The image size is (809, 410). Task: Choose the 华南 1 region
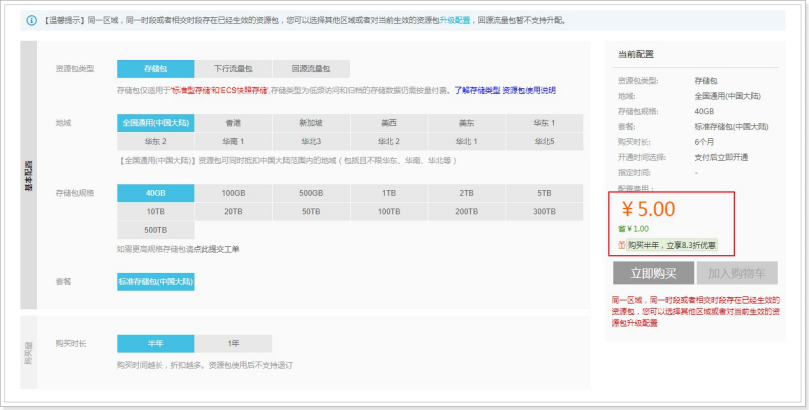(x=233, y=141)
